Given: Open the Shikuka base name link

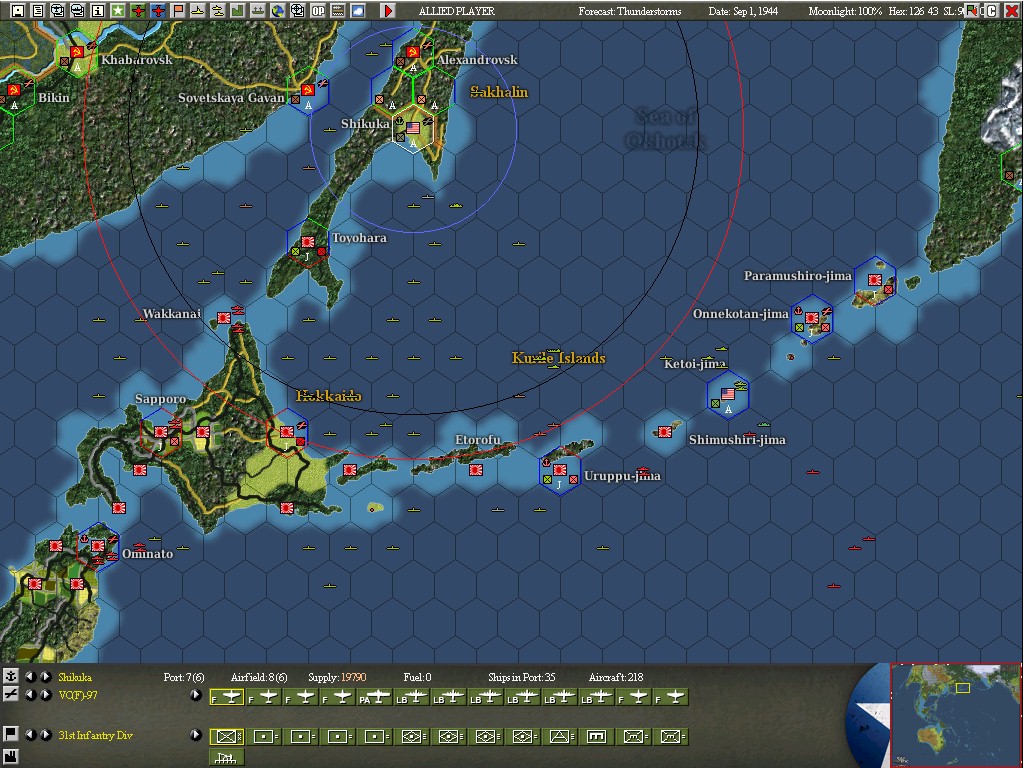Looking at the screenshot, I should 75,677.
